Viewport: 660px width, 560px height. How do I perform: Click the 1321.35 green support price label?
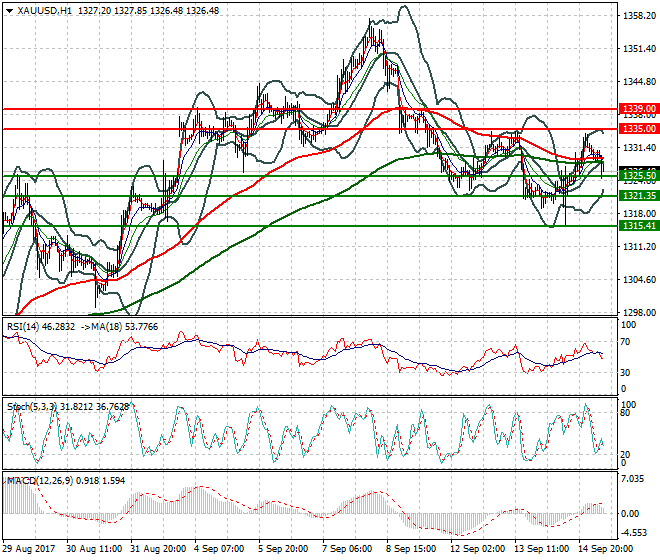[639, 196]
